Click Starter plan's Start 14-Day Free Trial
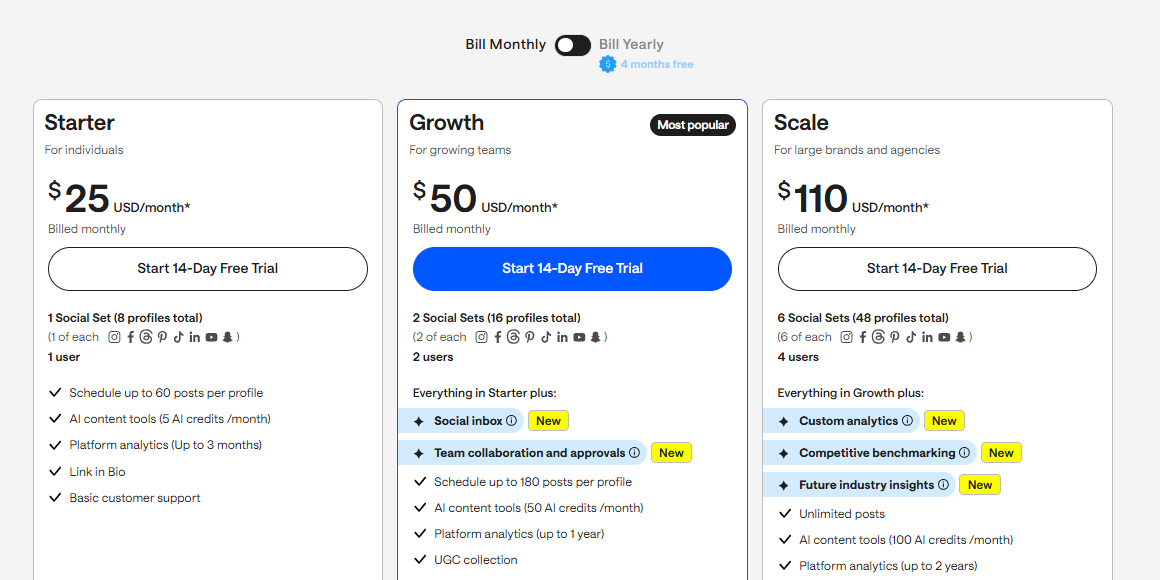Viewport: 1160px width, 580px height. 208,269
